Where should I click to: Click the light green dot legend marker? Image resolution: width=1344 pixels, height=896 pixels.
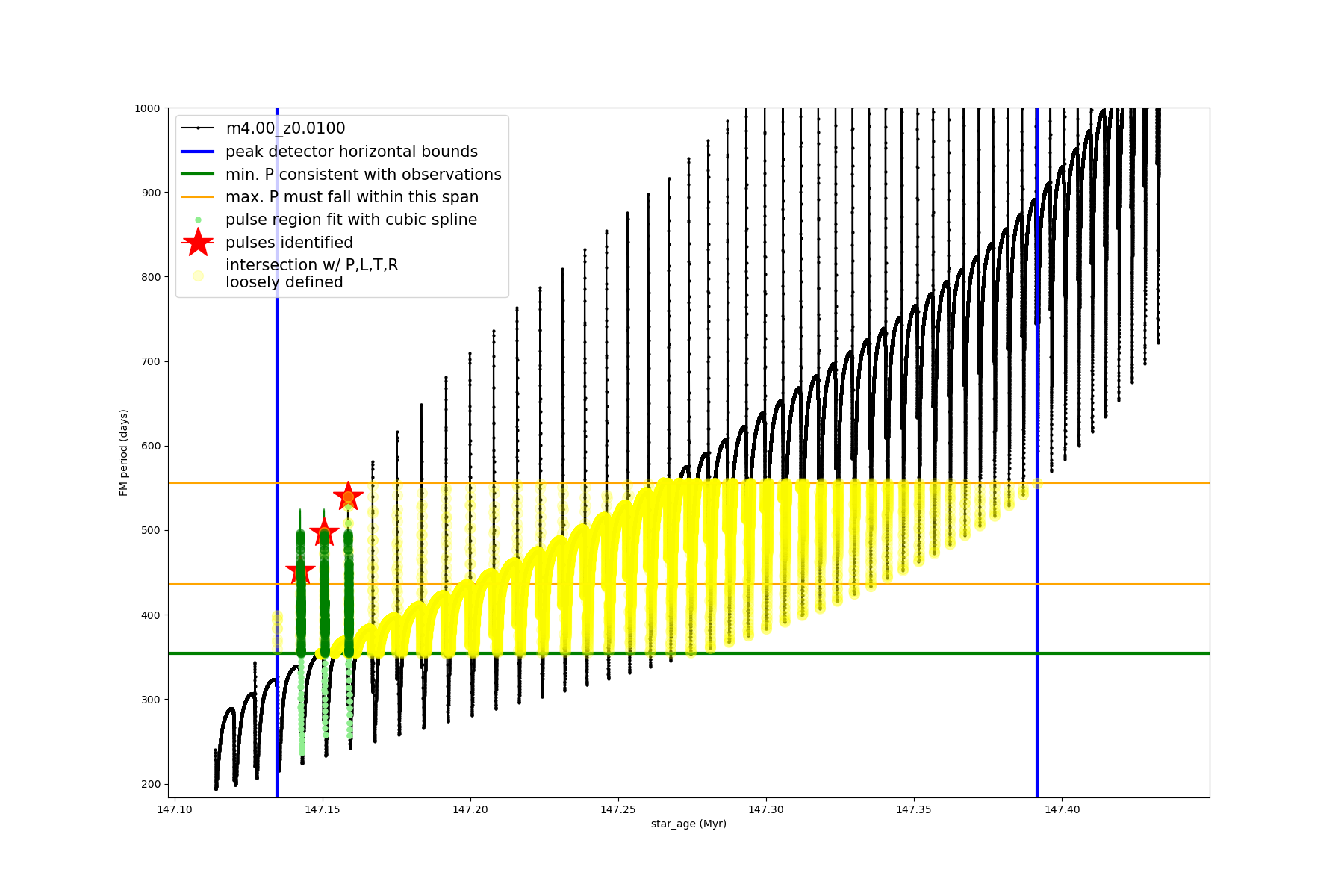tap(198, 220)
